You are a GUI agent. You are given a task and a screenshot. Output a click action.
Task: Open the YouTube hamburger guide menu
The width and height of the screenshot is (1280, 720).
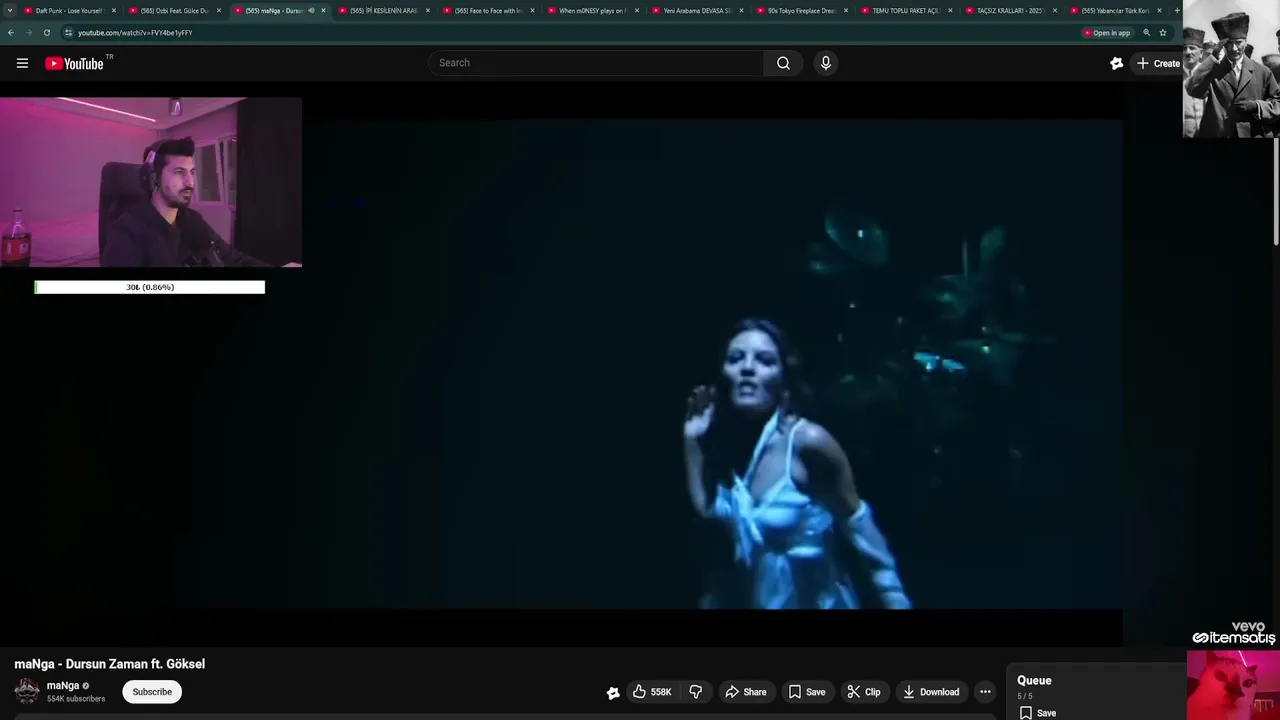coord(22,63)
